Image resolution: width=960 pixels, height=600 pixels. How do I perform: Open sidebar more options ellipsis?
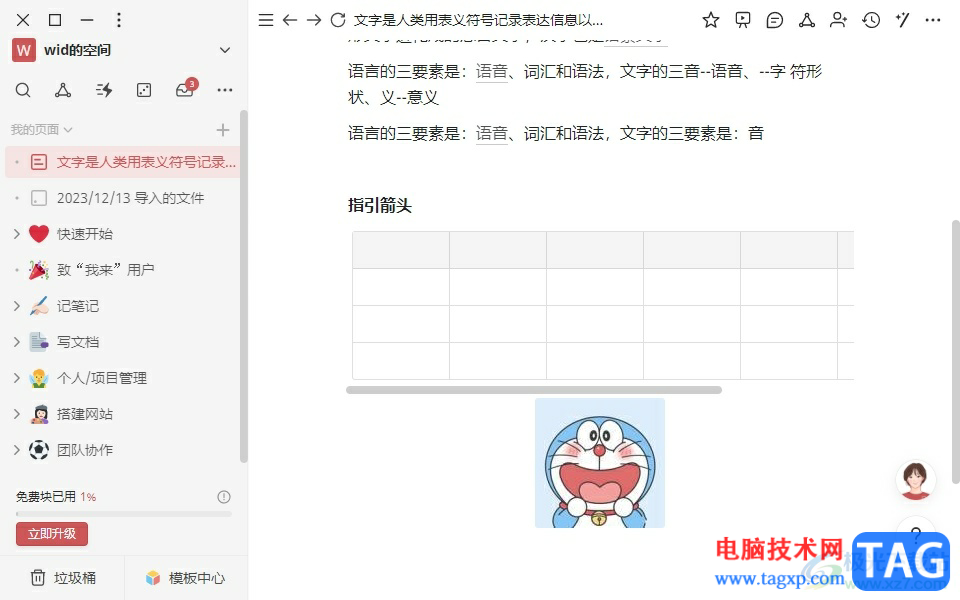tap(225, 91)
